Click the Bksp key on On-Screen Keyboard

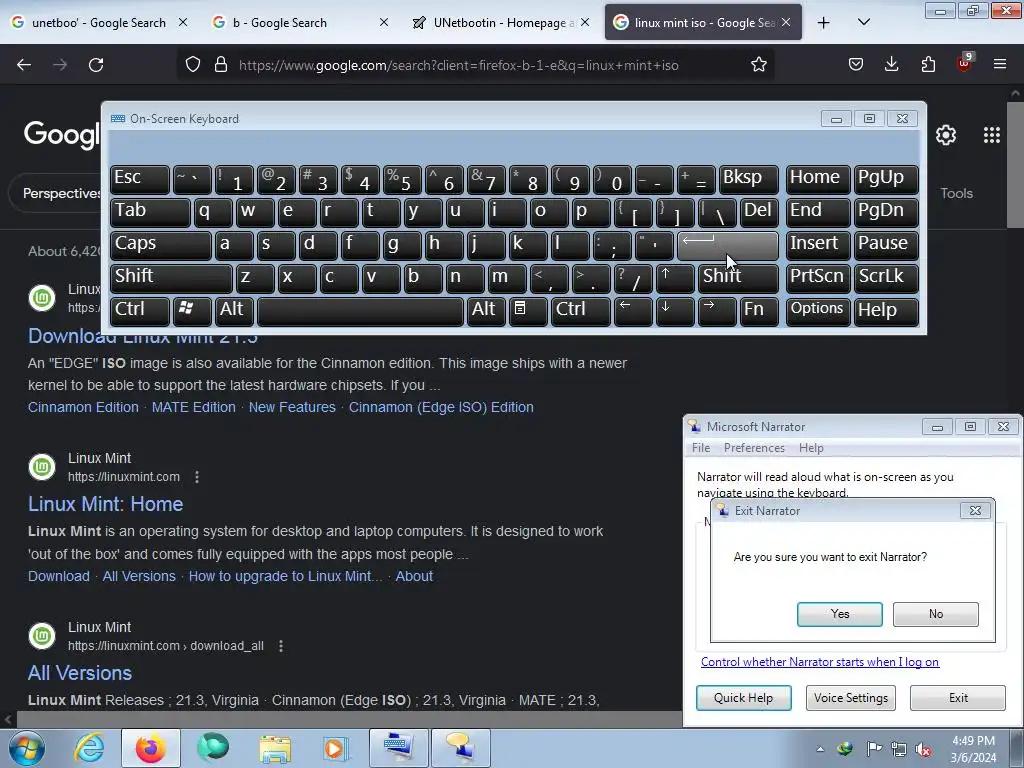click(x=748, y=179)
